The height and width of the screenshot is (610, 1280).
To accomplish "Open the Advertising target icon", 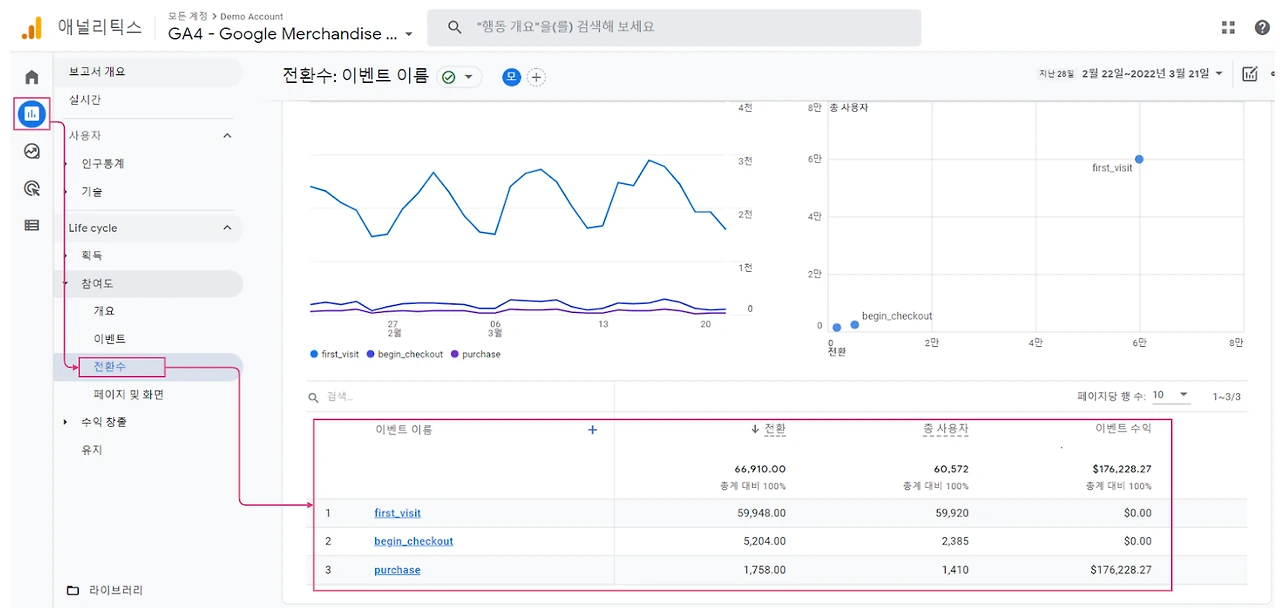I will (32, 188).
